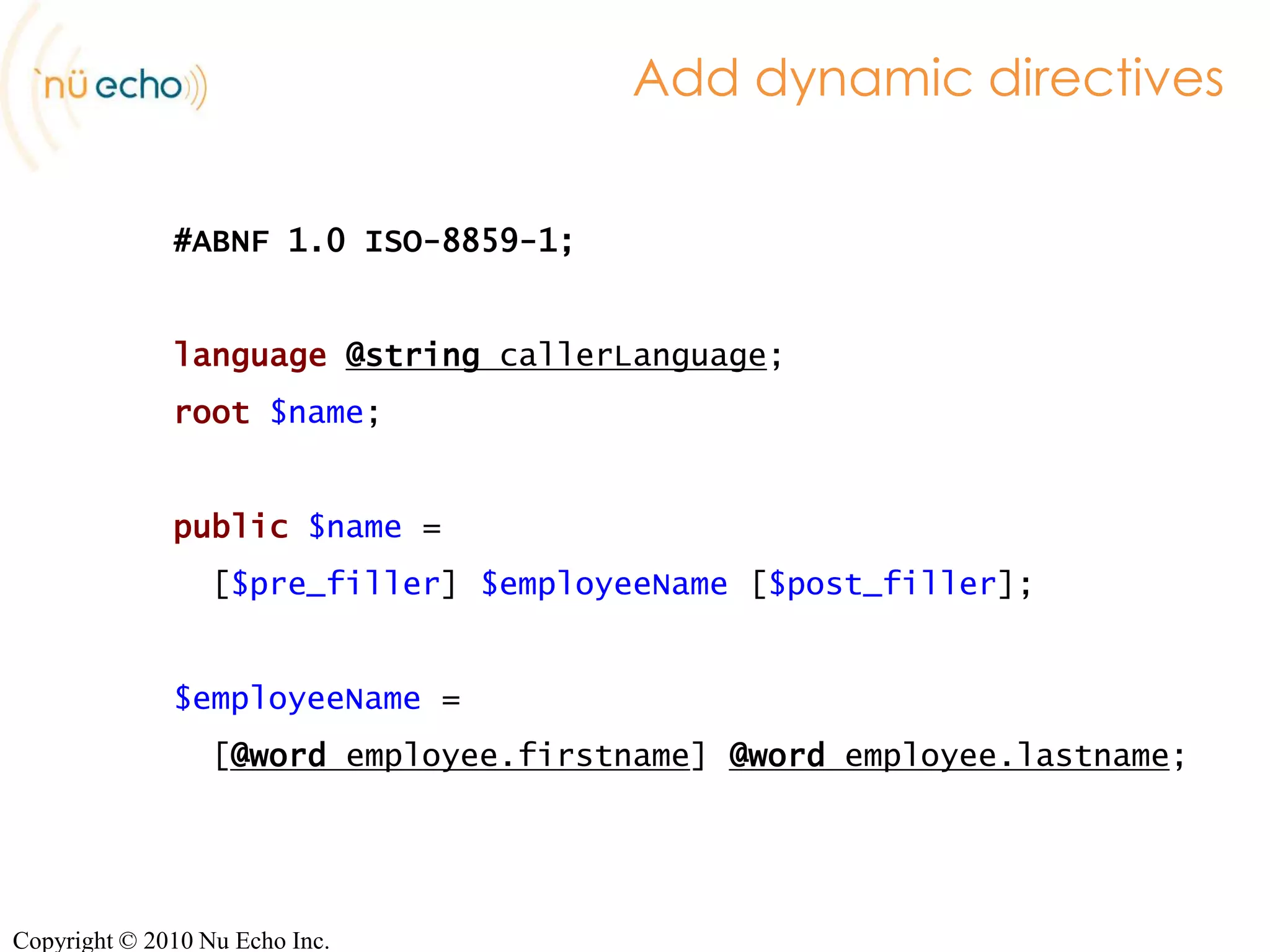Click the 'Add dynamic directives' title

pyautogui.click(x=928, y=79)
